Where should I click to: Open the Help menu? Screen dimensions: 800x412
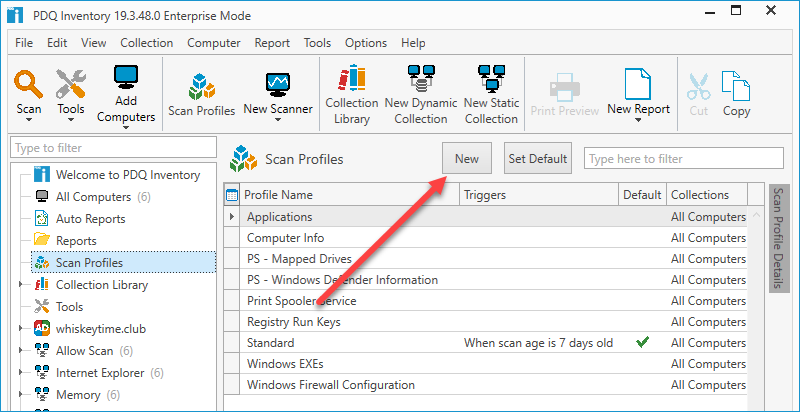(x=413, y=43)
